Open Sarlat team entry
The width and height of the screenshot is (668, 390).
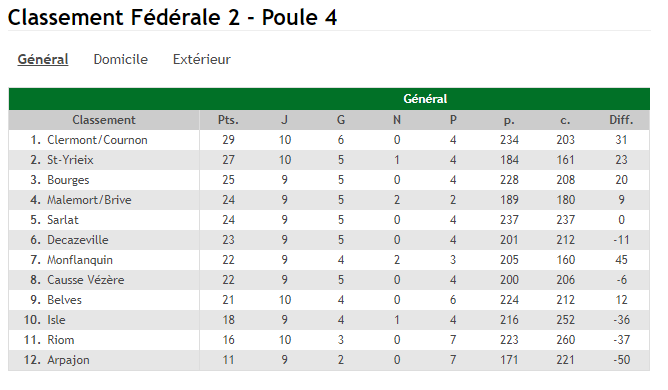[x=63, y=220]
